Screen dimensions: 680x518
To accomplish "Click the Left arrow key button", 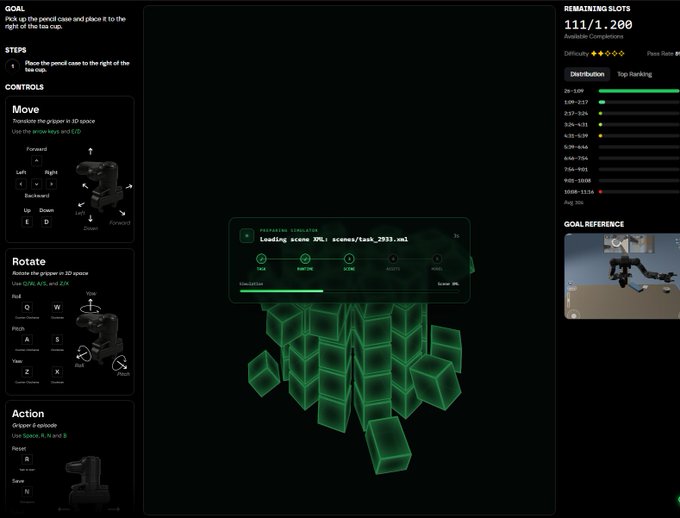I will click(21, 184).
